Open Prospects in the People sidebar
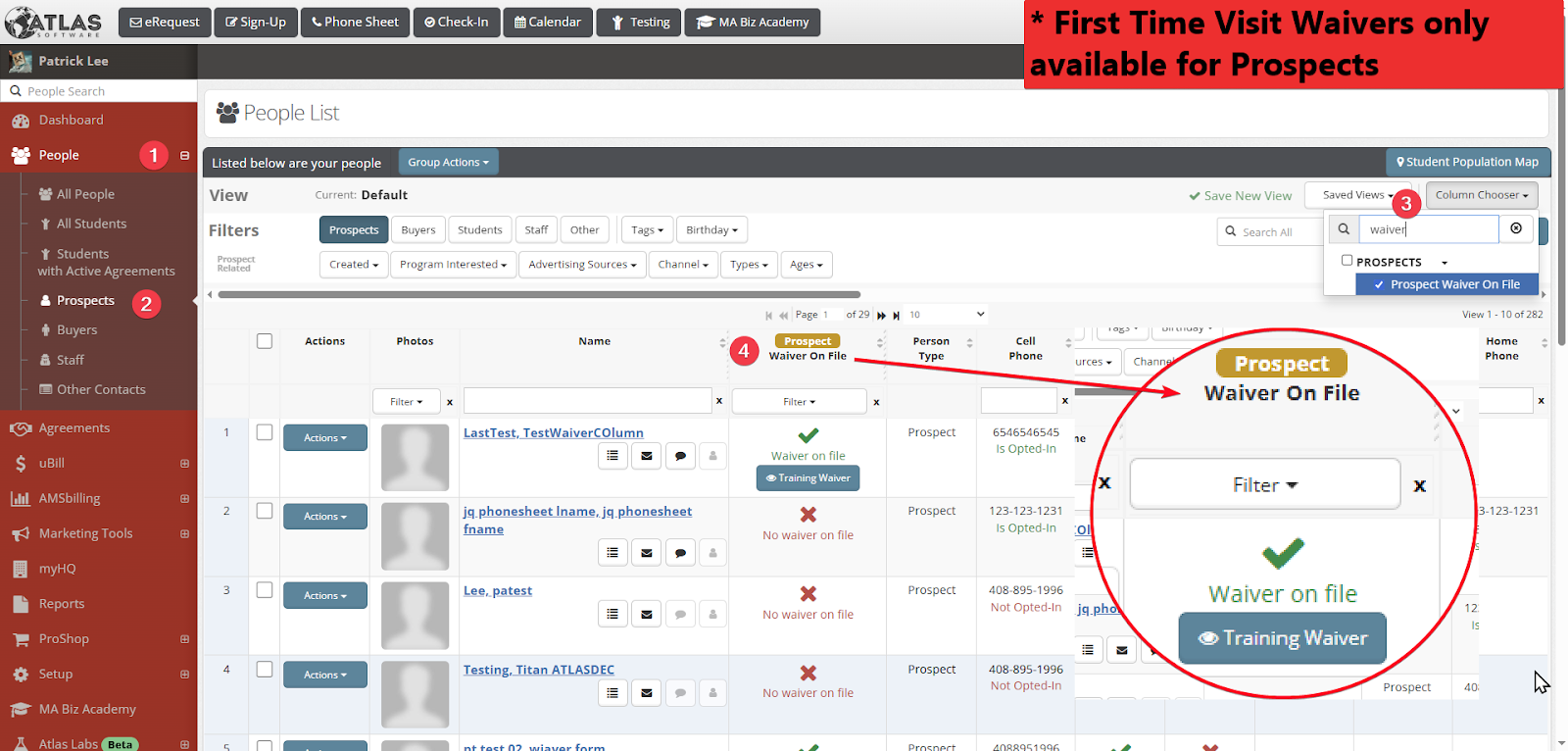This screenshot has height=751, width=1568. click(x=85, y=301)
